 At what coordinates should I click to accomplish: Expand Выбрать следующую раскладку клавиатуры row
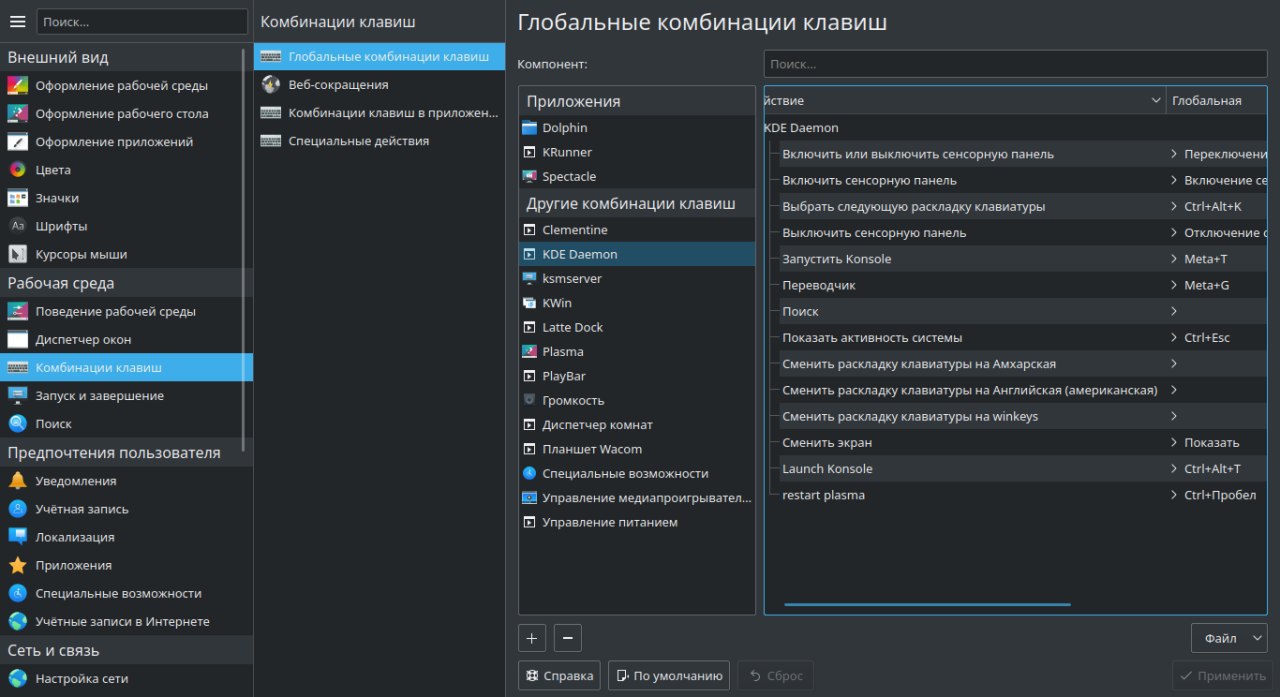tap(1174, 206)
